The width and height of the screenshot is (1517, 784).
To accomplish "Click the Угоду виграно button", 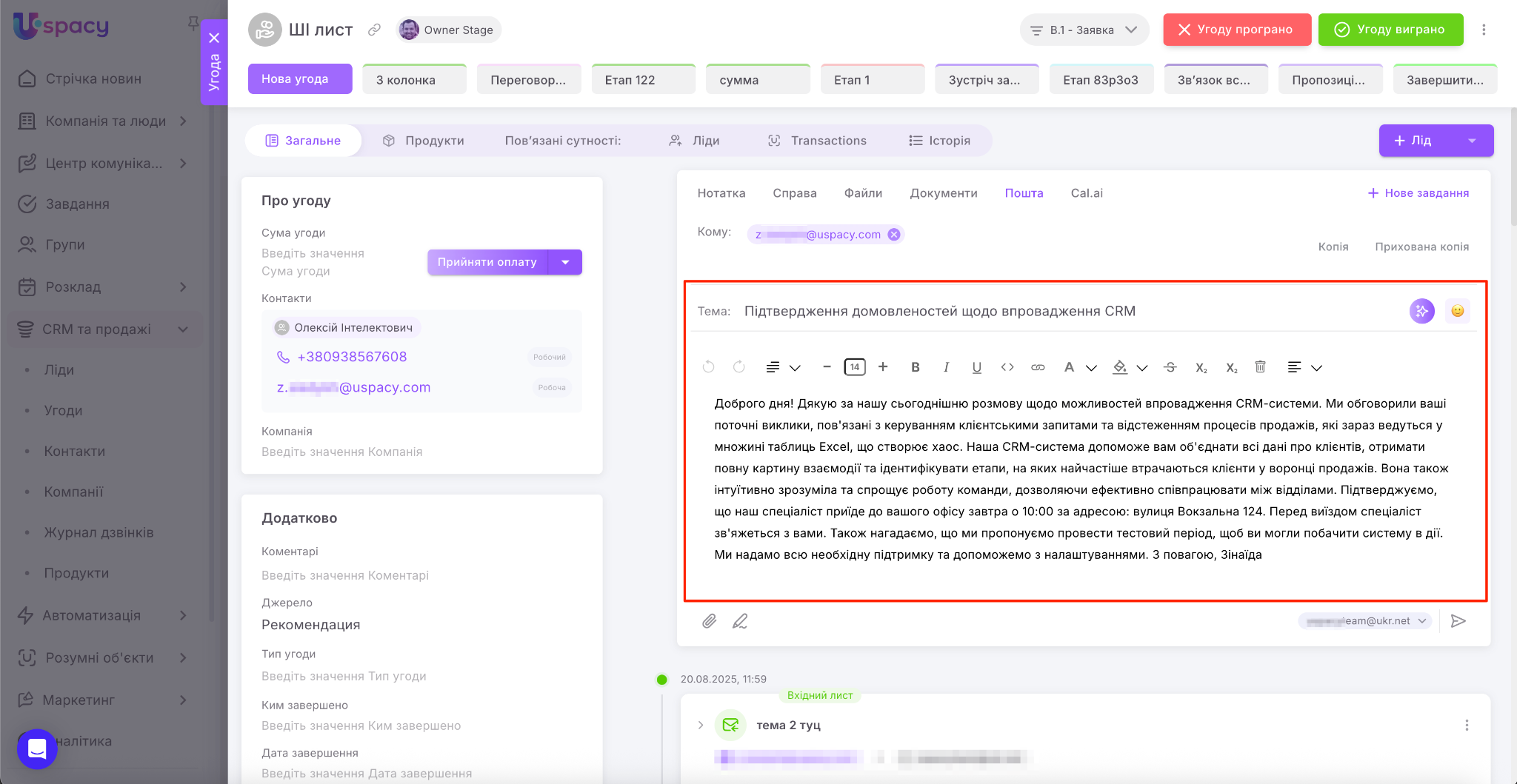I will (x=1390, y=30).
